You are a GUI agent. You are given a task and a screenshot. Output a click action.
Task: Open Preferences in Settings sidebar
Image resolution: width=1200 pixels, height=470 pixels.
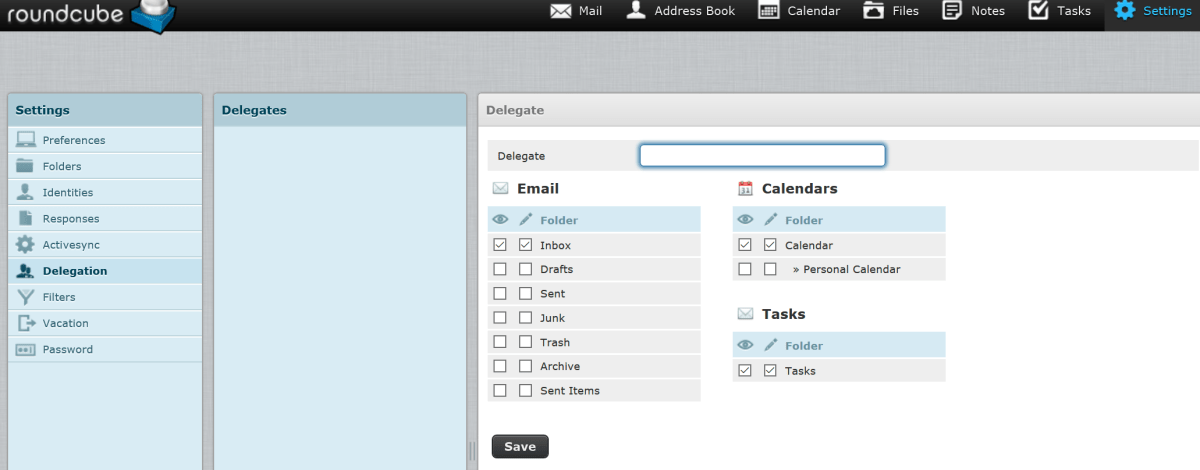[x=74, y=140]
